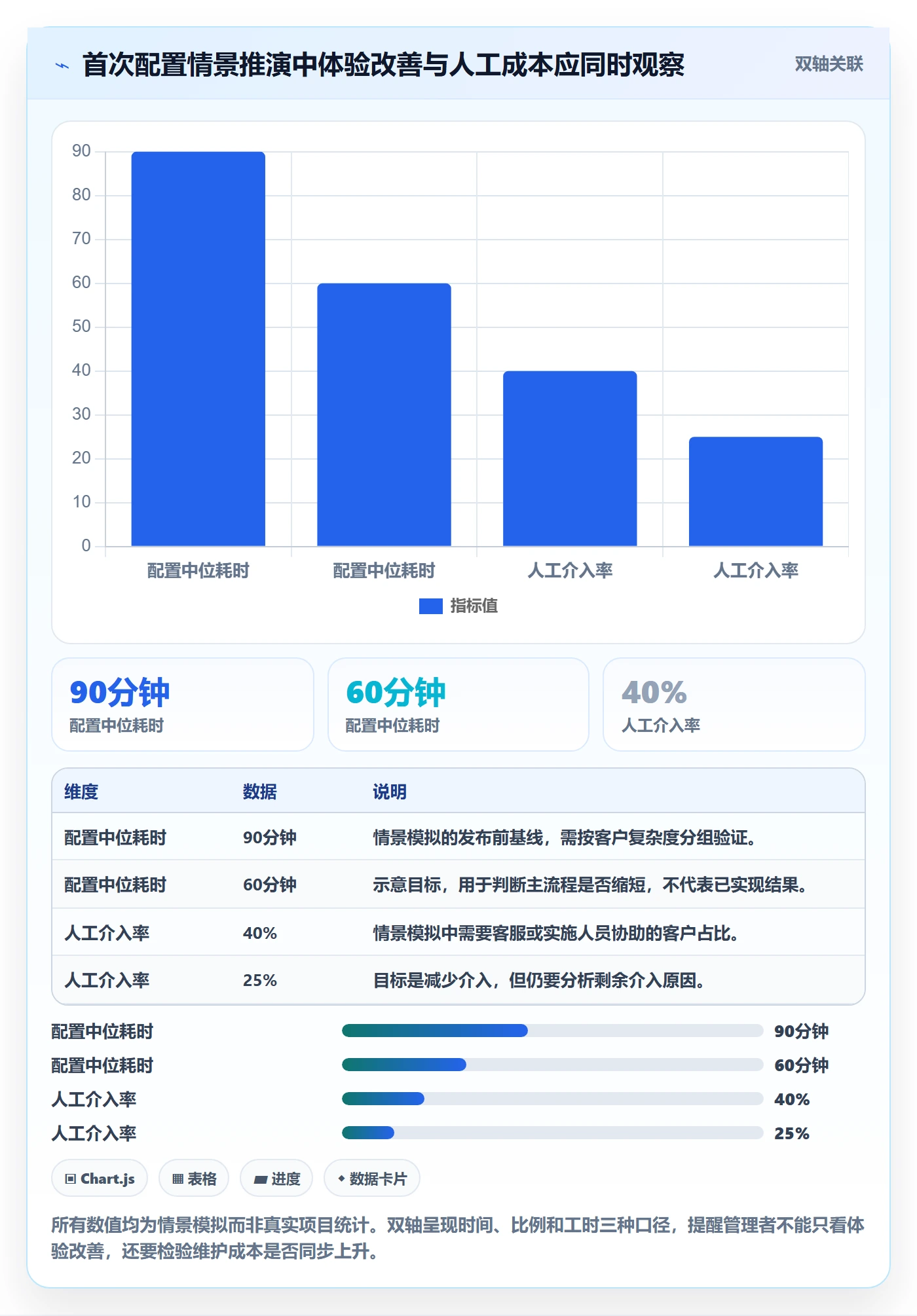Screen dimensions: 917x1316
Task: Select the 90分钟 data card
Action: click(x=183, y=704)
